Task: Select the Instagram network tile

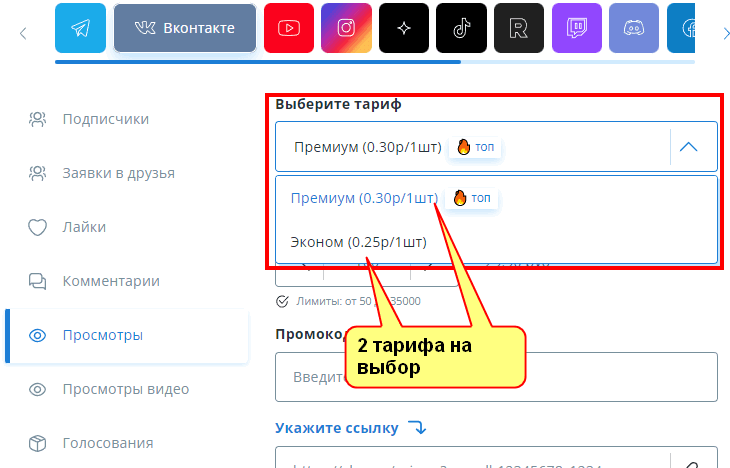Action: click(346, 28)
